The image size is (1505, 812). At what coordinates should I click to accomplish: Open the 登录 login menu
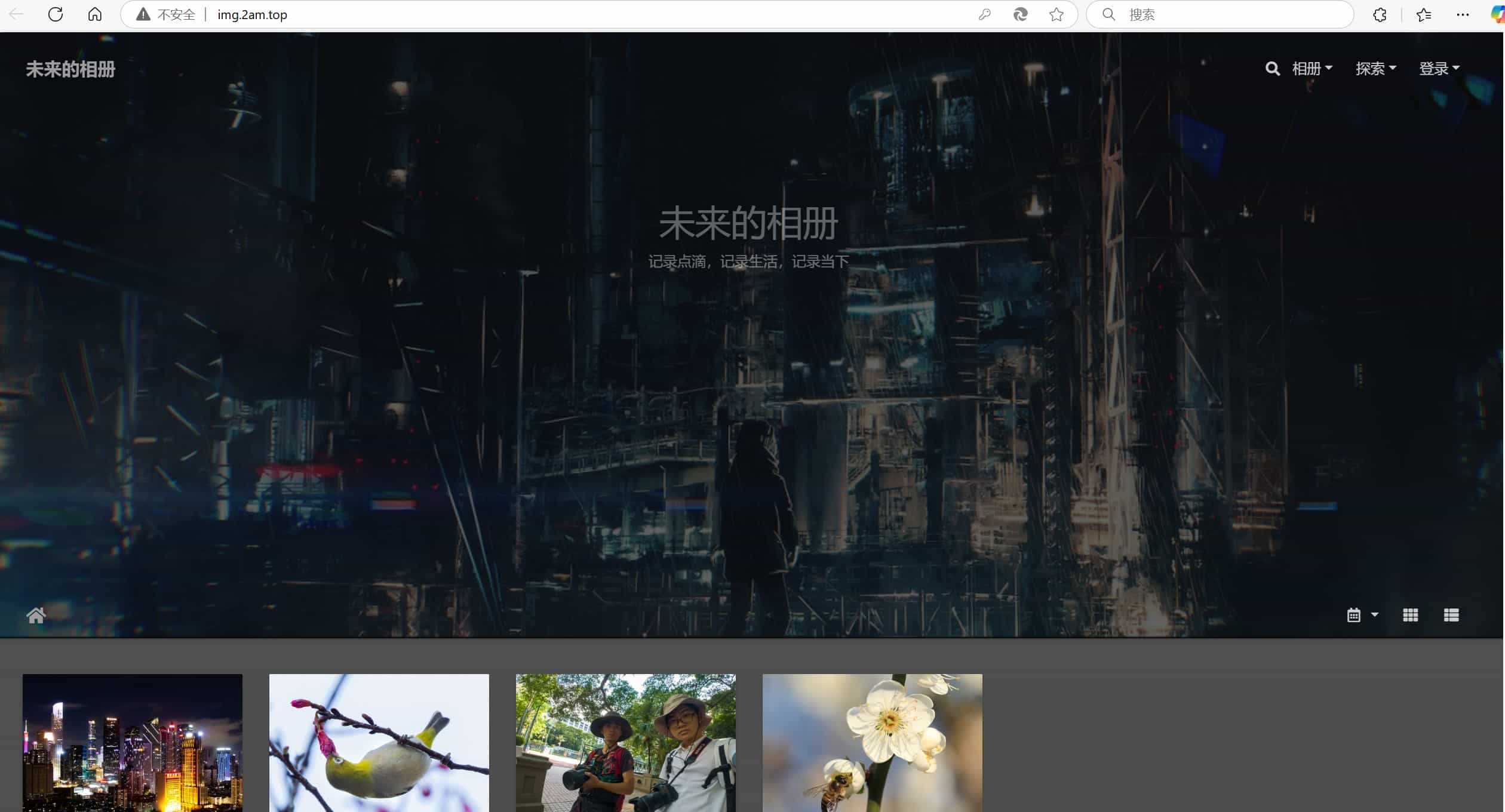pos(1439,69)
